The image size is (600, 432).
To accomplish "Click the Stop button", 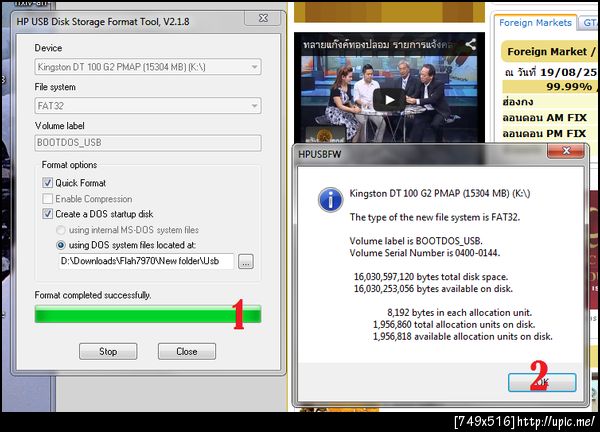I will coord(108,351).
